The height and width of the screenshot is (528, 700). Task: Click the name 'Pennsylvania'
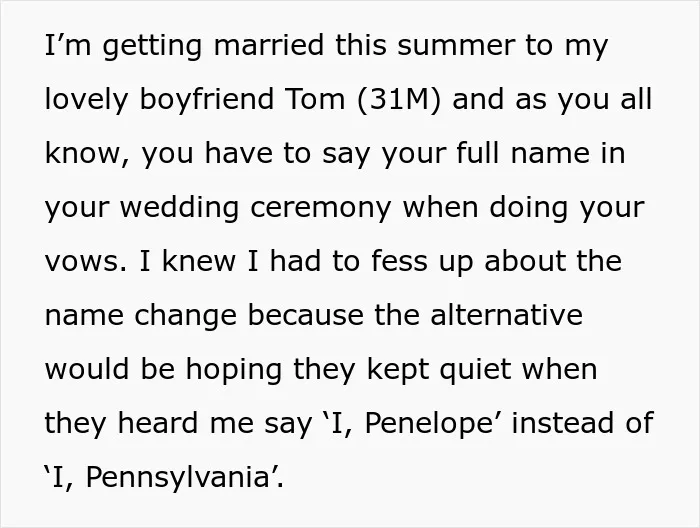pos(177,478)
